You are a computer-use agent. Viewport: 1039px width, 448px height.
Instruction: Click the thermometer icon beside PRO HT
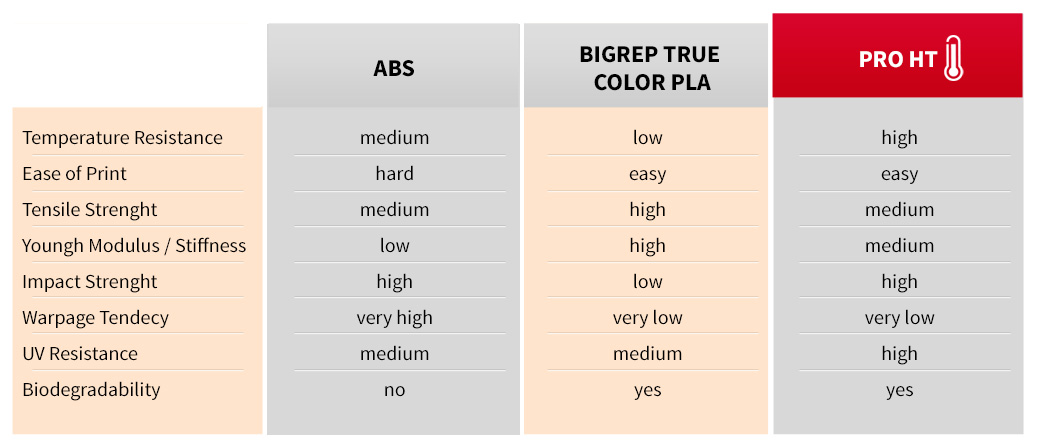(952, 58)
